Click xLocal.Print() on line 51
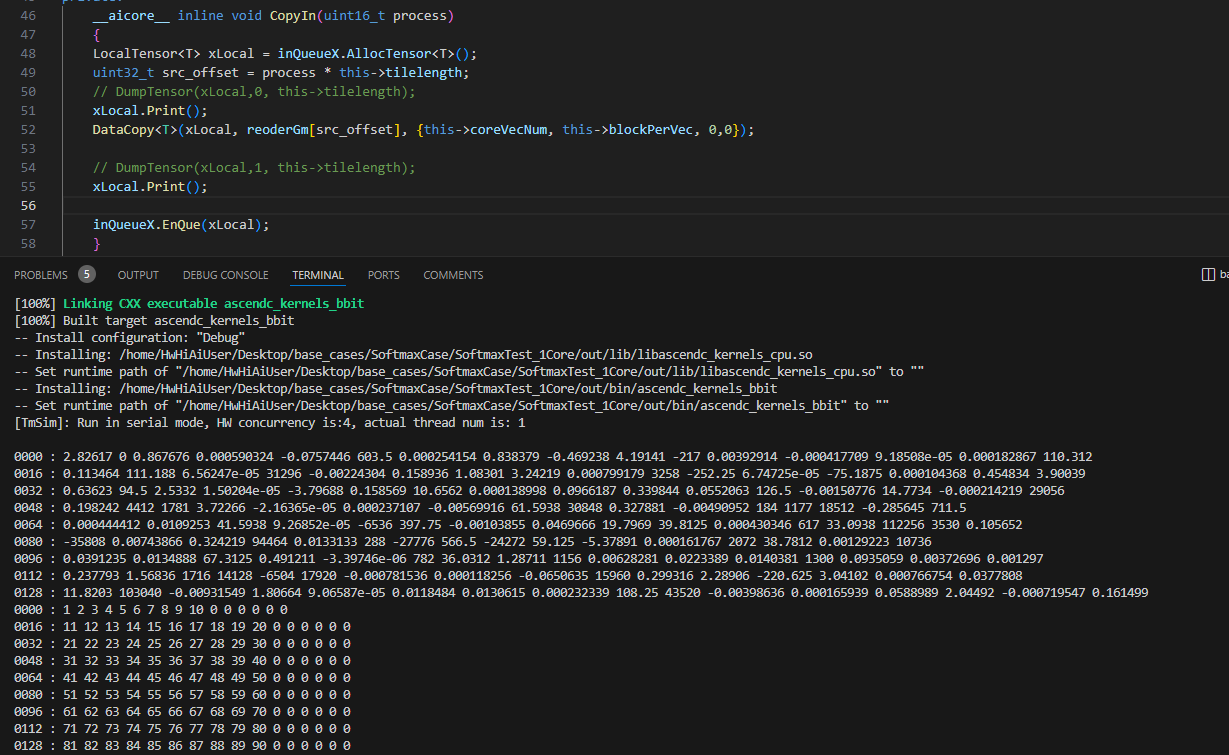Image resolution: width=1229 pixels, height=755 pixels. [x=150, y=111]
